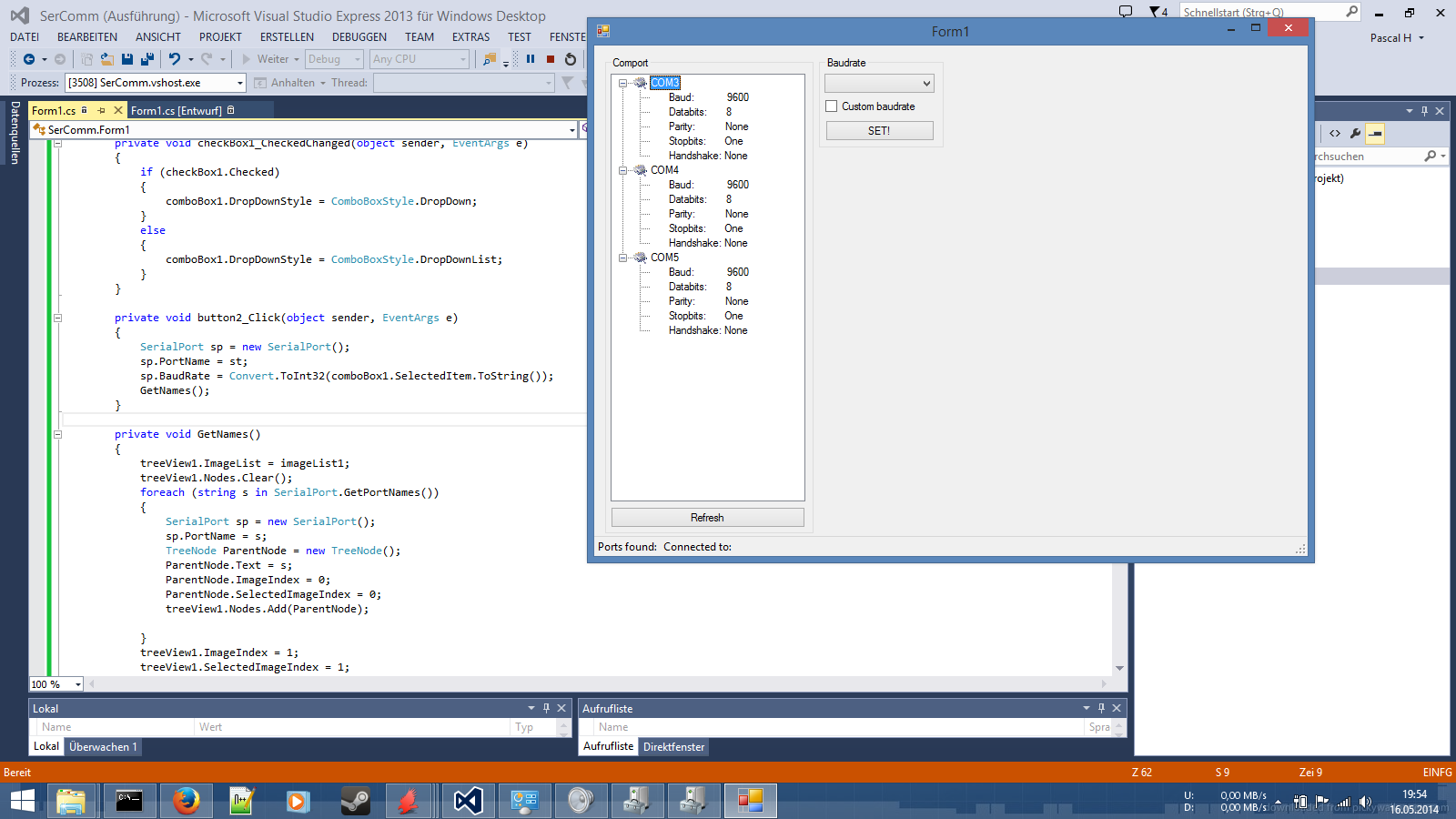
Task: Click the search magnifier in the right-hand panel
Action: [1431, 157]
